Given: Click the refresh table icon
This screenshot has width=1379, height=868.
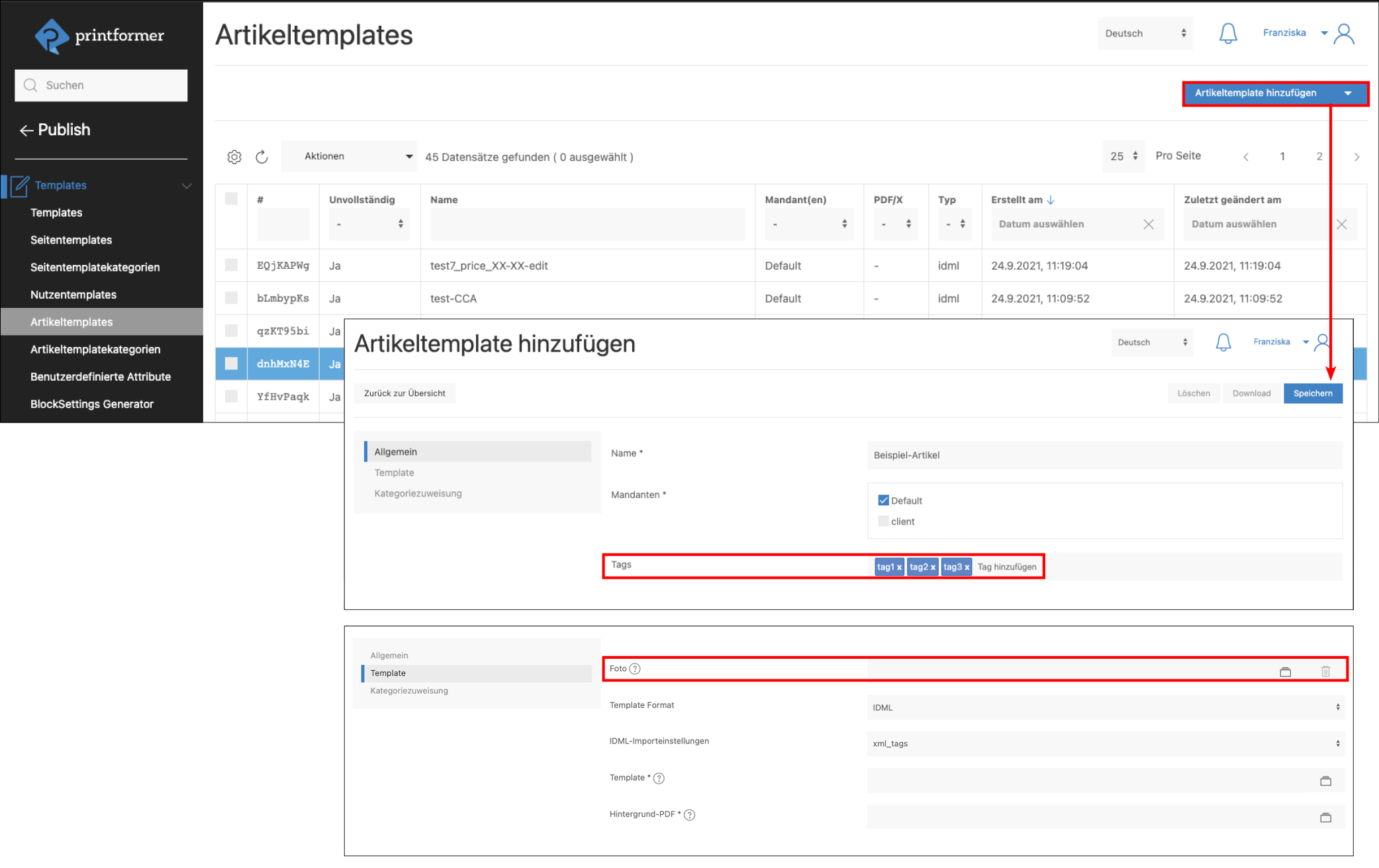Looking at the screenshot, I should coord(262,157).
